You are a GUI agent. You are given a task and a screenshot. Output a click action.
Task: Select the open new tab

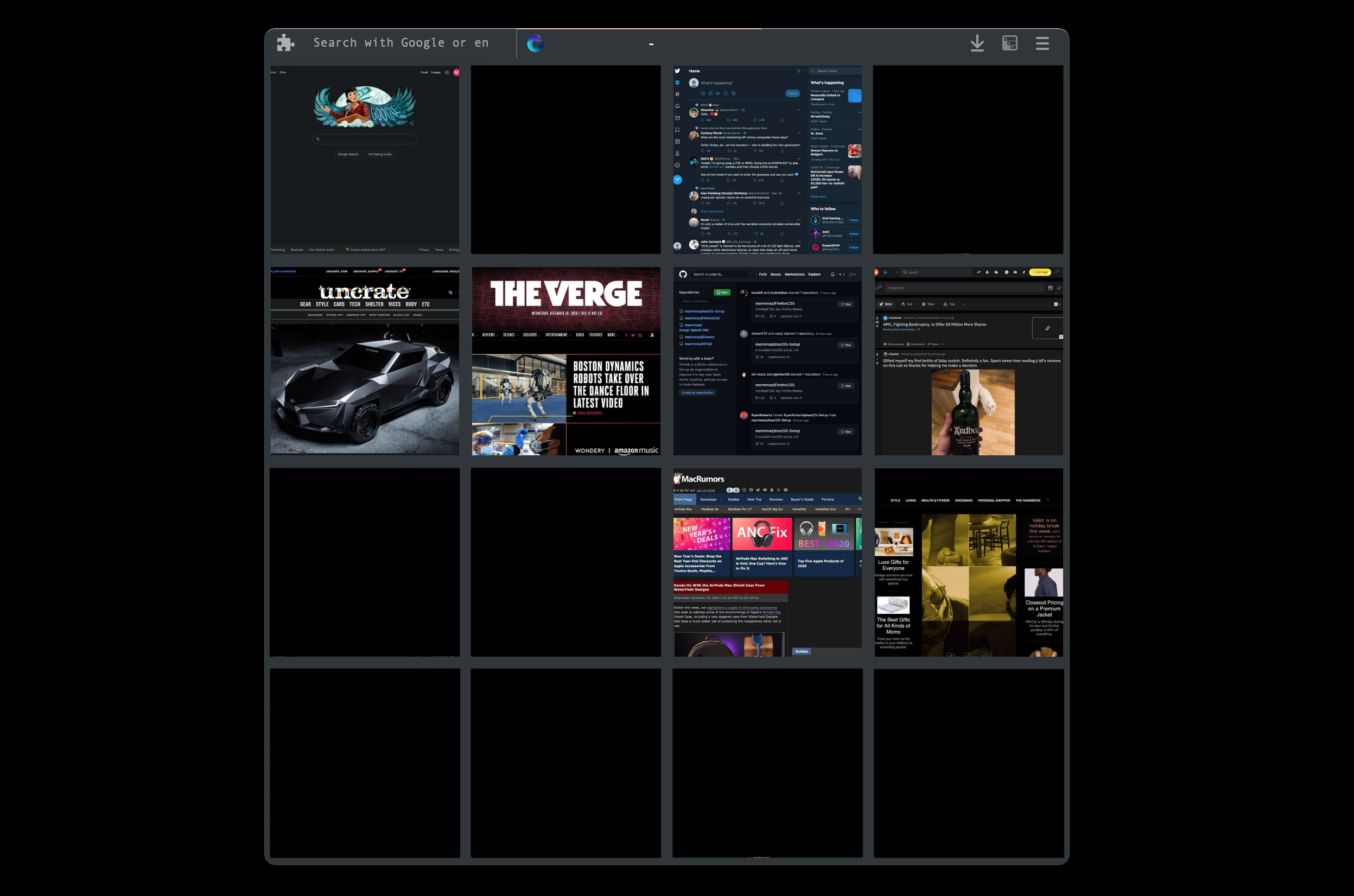click(x=640, y=43)
